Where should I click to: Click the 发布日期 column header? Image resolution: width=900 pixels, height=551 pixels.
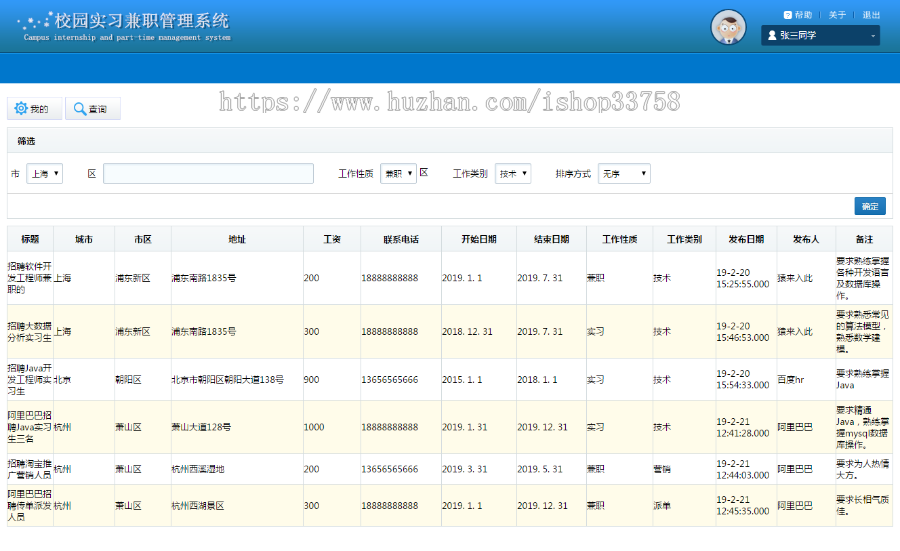point(746,239)
